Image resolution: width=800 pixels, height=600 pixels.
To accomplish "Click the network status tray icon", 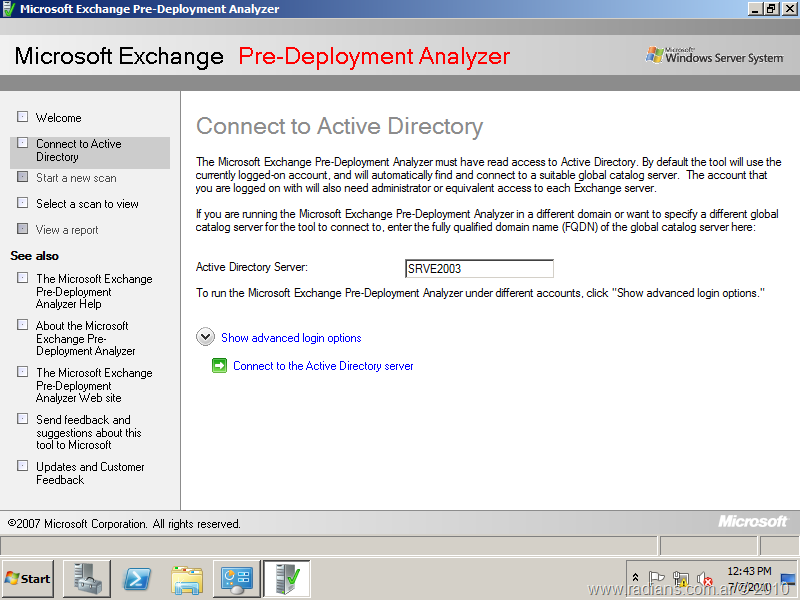I will pos(681,579).
